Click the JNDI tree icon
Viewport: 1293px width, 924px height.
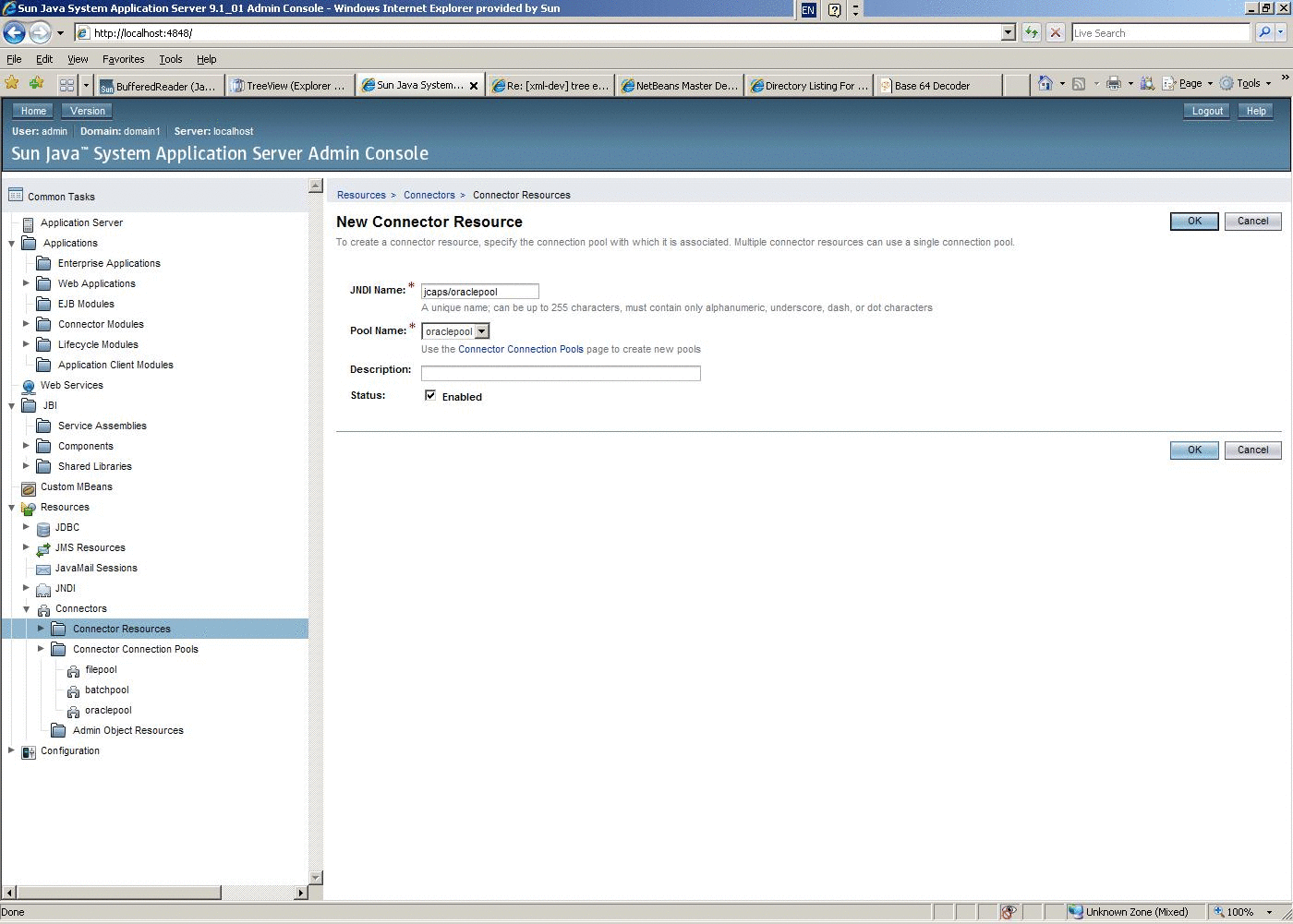[x=43, y=589]
